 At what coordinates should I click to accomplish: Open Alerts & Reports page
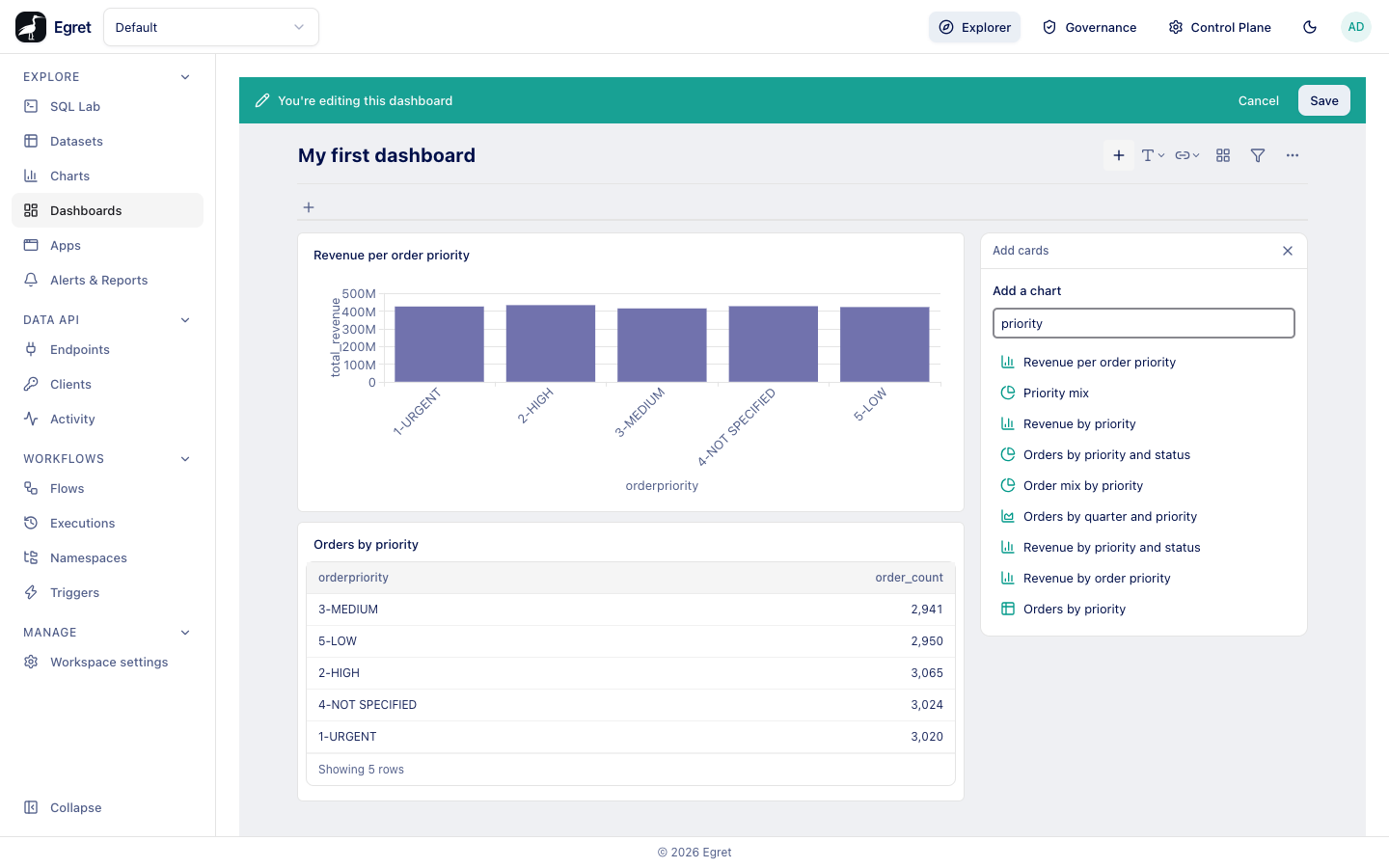pos(108,280)
